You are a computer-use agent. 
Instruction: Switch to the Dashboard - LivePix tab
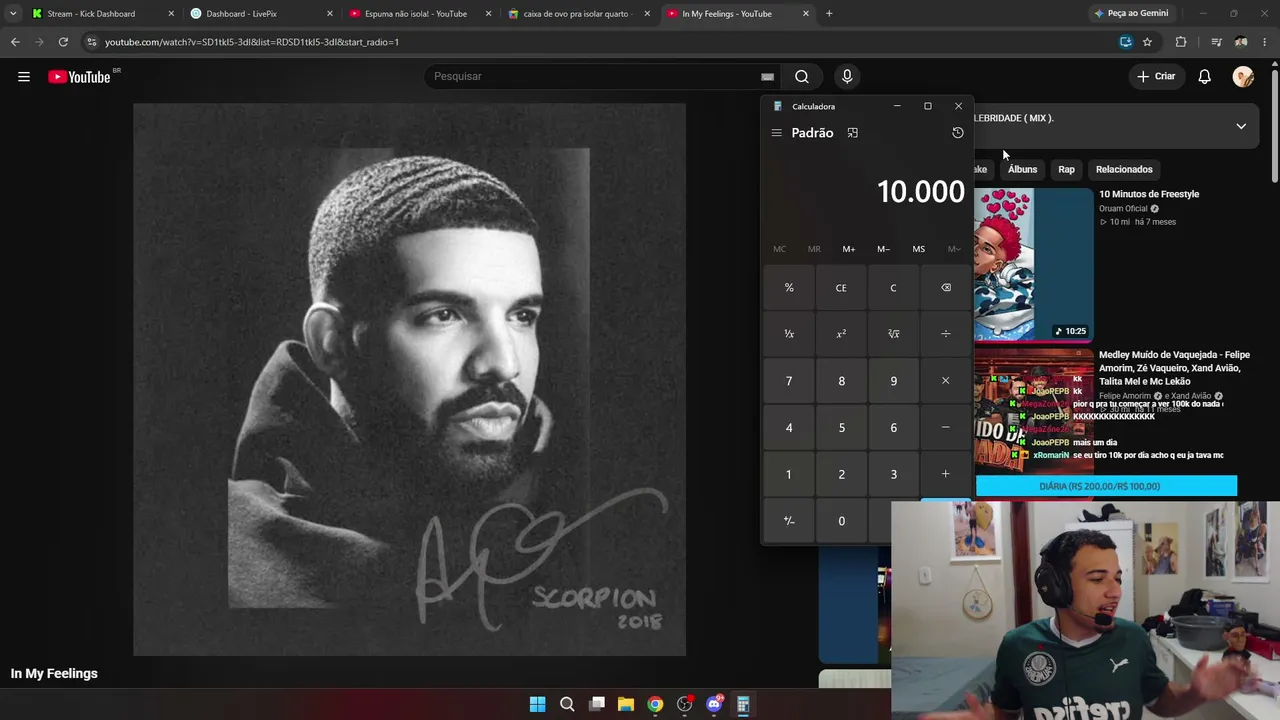(x=261, y=14)
